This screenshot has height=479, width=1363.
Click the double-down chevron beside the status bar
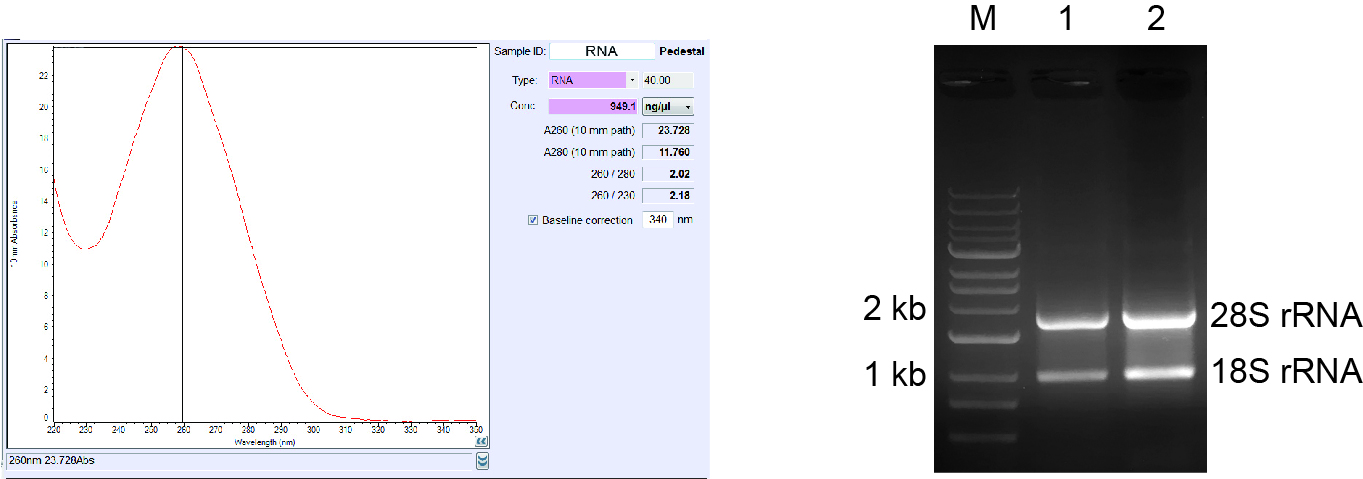click(x=483, y=460)
